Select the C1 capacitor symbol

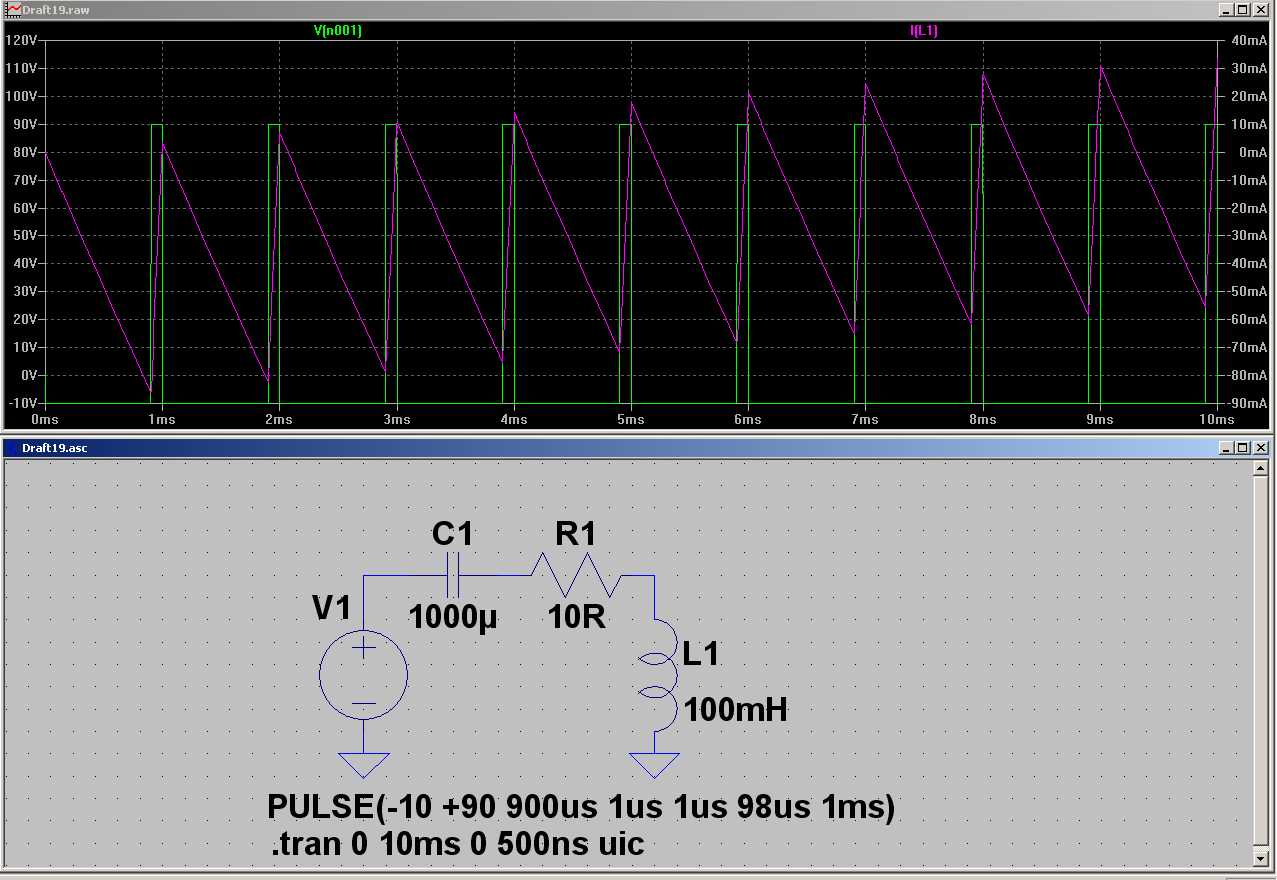click(x=453, y=576)
